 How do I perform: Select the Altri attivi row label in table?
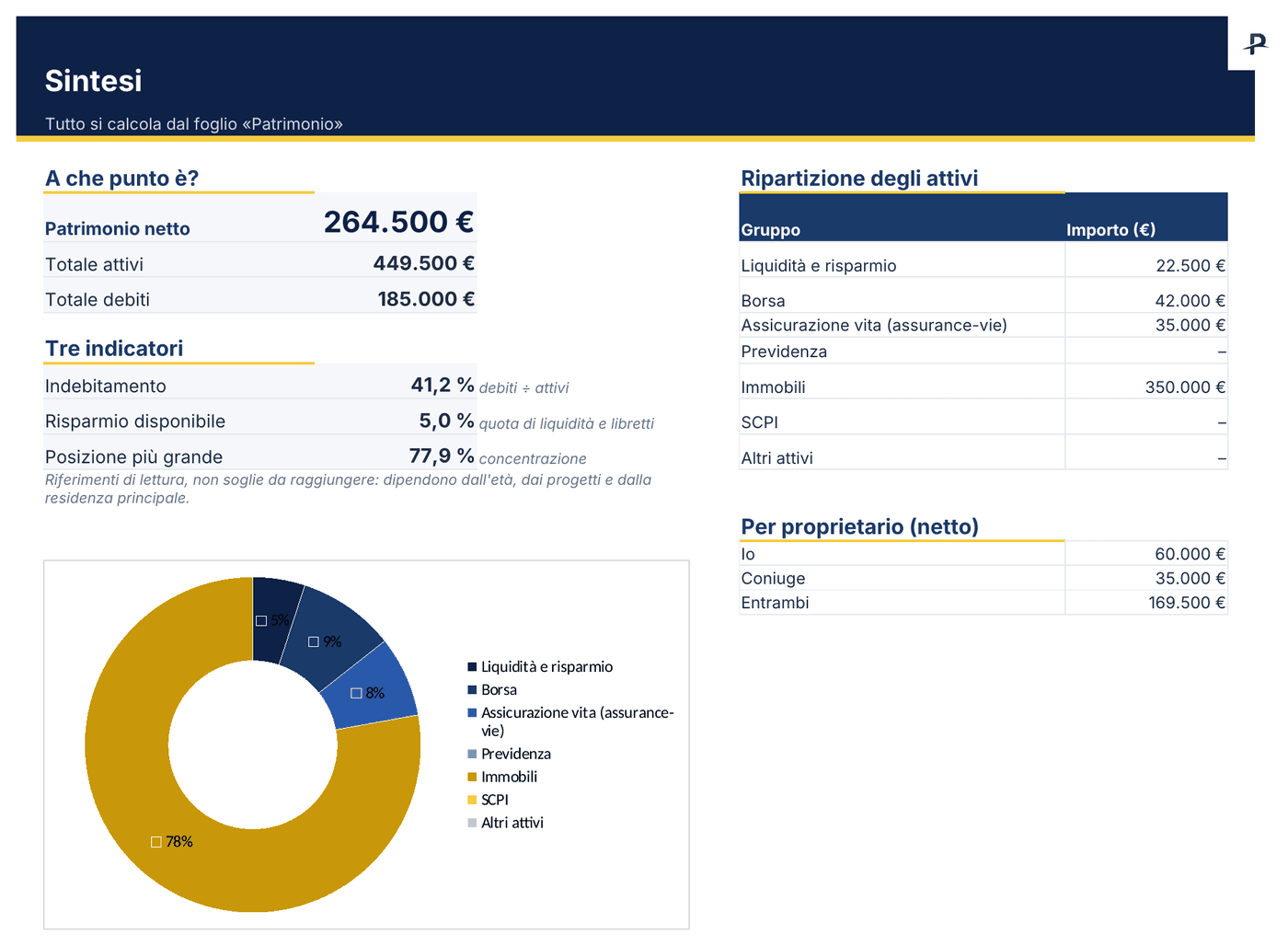[x=777, y=458]
